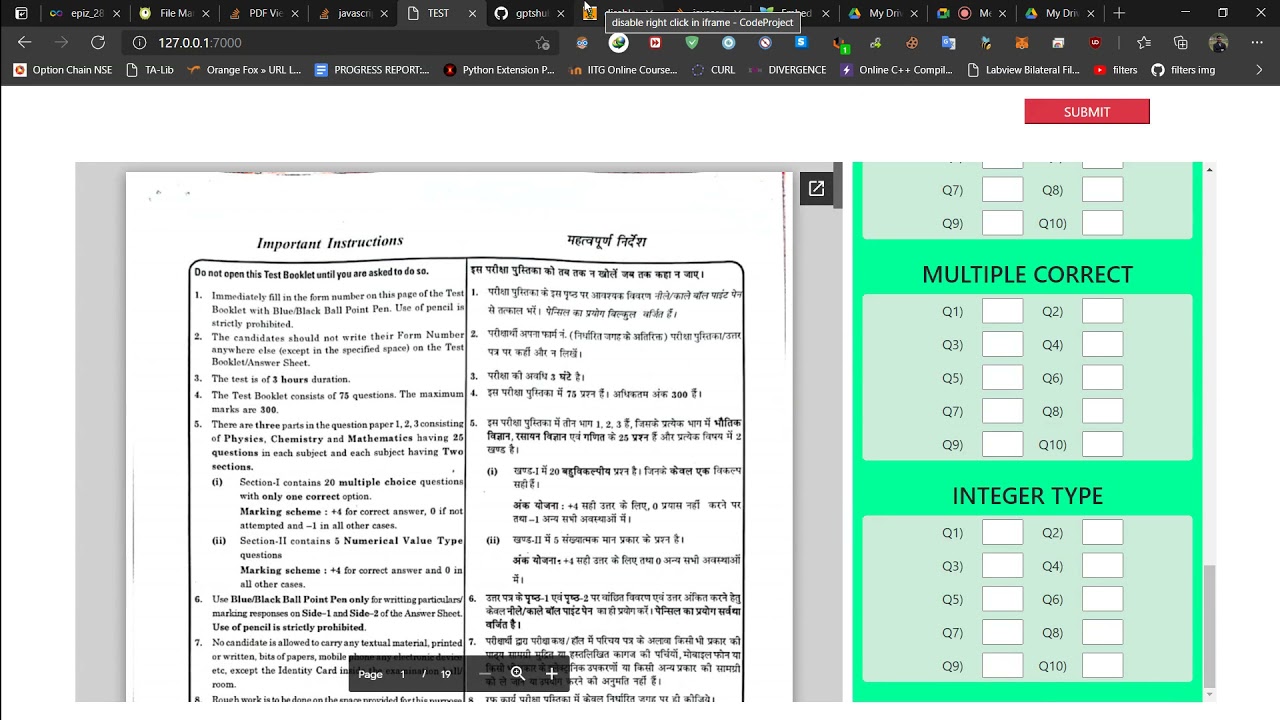The height and width of the screenshot is (720, 1280).
Task: Click Q4 answer box under INTEGER TYPE
Action: tap(1102, 566)
